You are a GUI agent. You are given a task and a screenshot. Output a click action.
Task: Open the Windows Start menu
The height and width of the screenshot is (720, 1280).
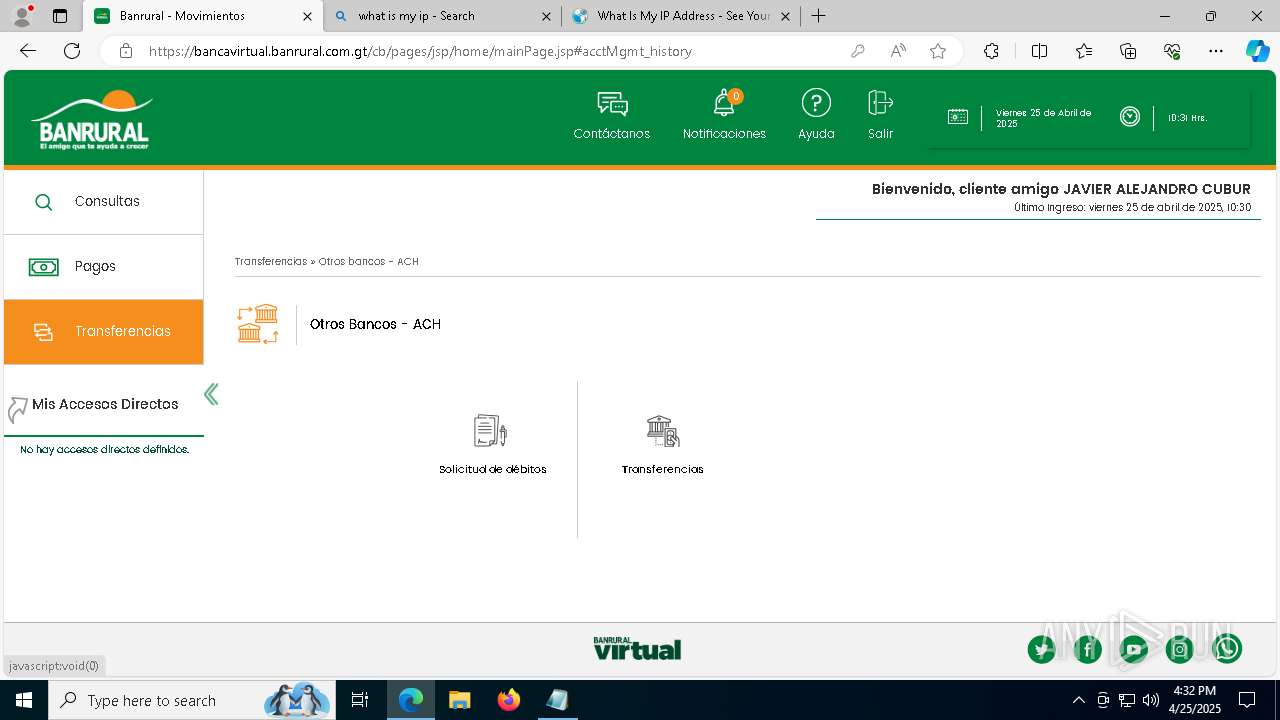coord(24,700)
